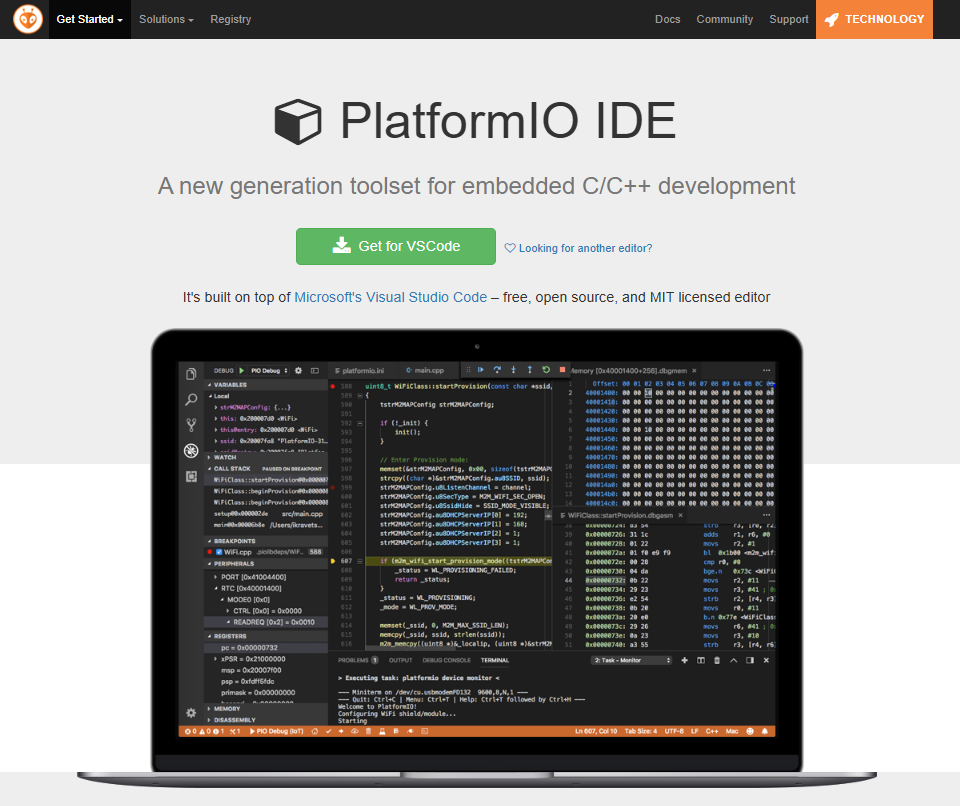
Task: Click the green Restart debug icon
Action: click(546, 369)
